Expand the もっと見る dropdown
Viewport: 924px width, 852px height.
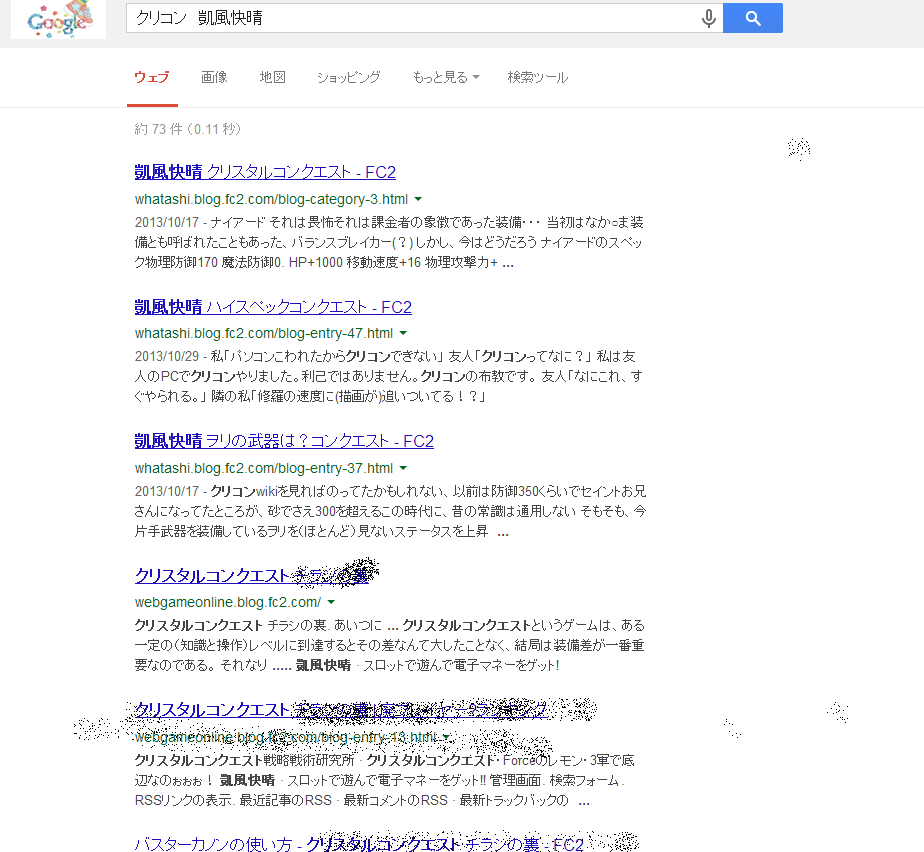pyautogui.click(x=446, y=77)
